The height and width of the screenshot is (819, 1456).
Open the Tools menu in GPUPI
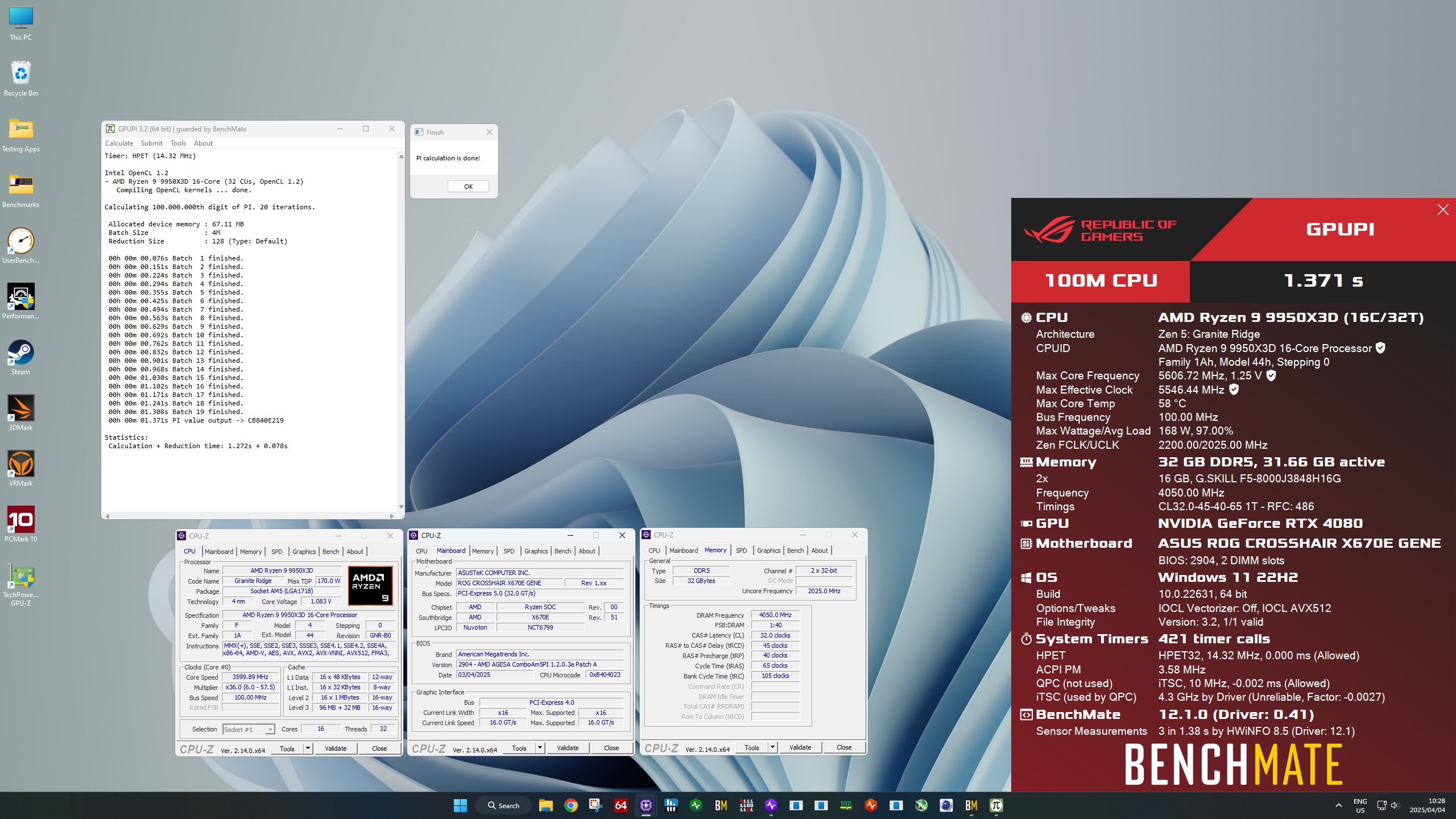click(178, 143)
